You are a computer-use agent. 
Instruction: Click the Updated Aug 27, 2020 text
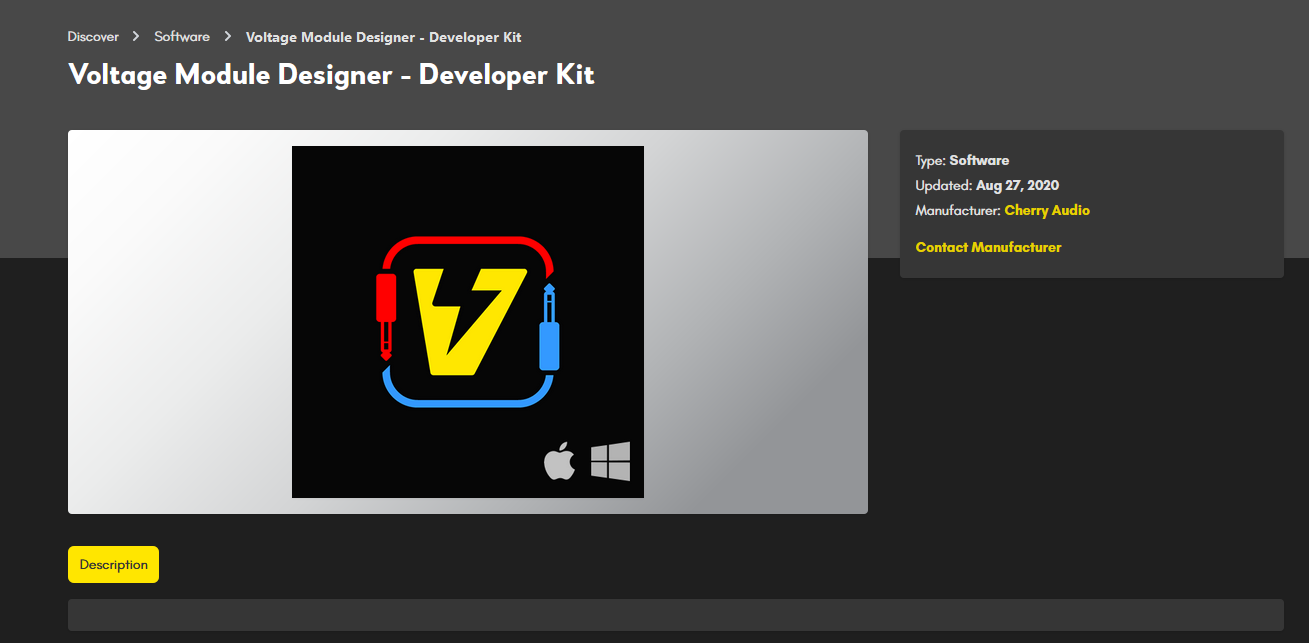tap(987, 185)
